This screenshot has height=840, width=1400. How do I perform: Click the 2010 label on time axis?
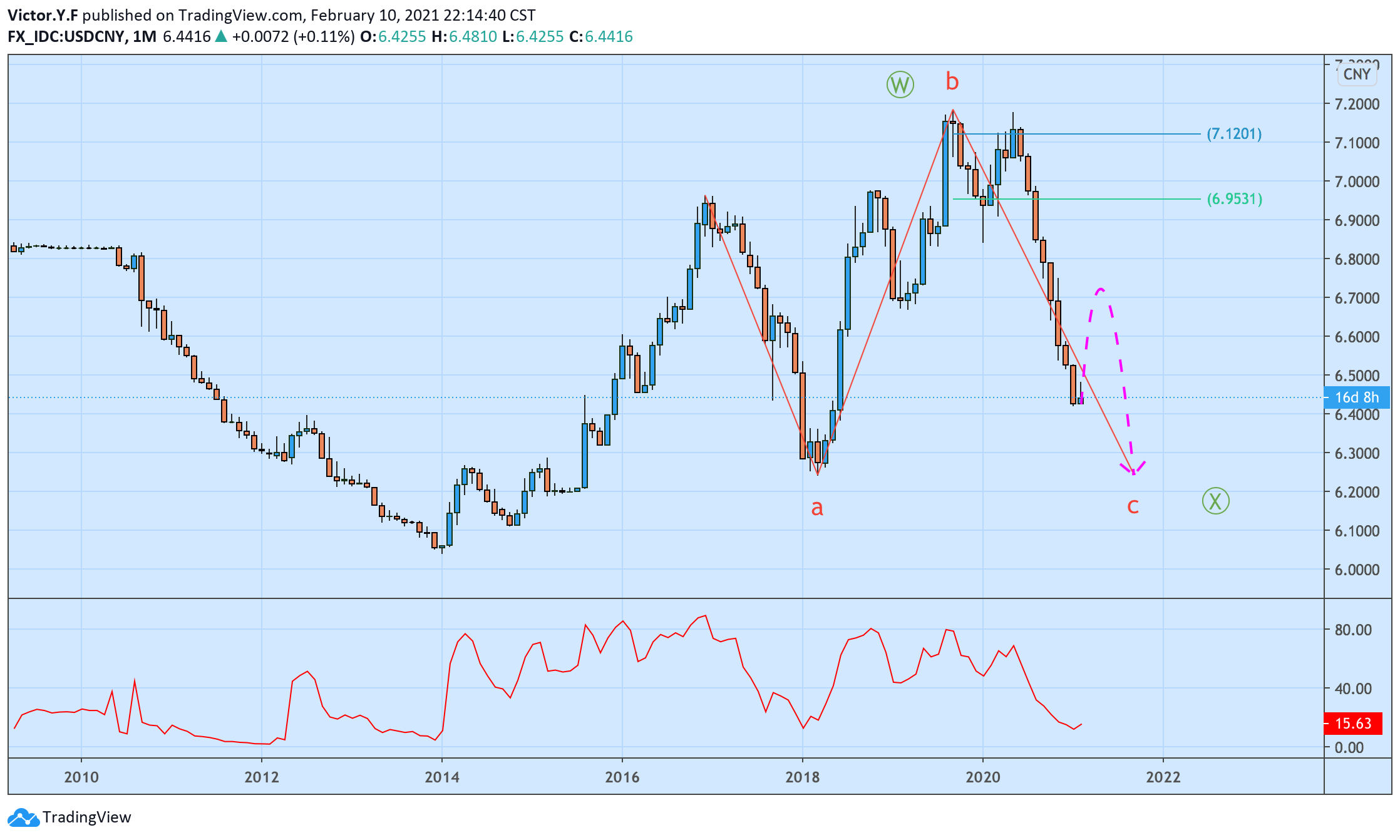pos(81,777)
